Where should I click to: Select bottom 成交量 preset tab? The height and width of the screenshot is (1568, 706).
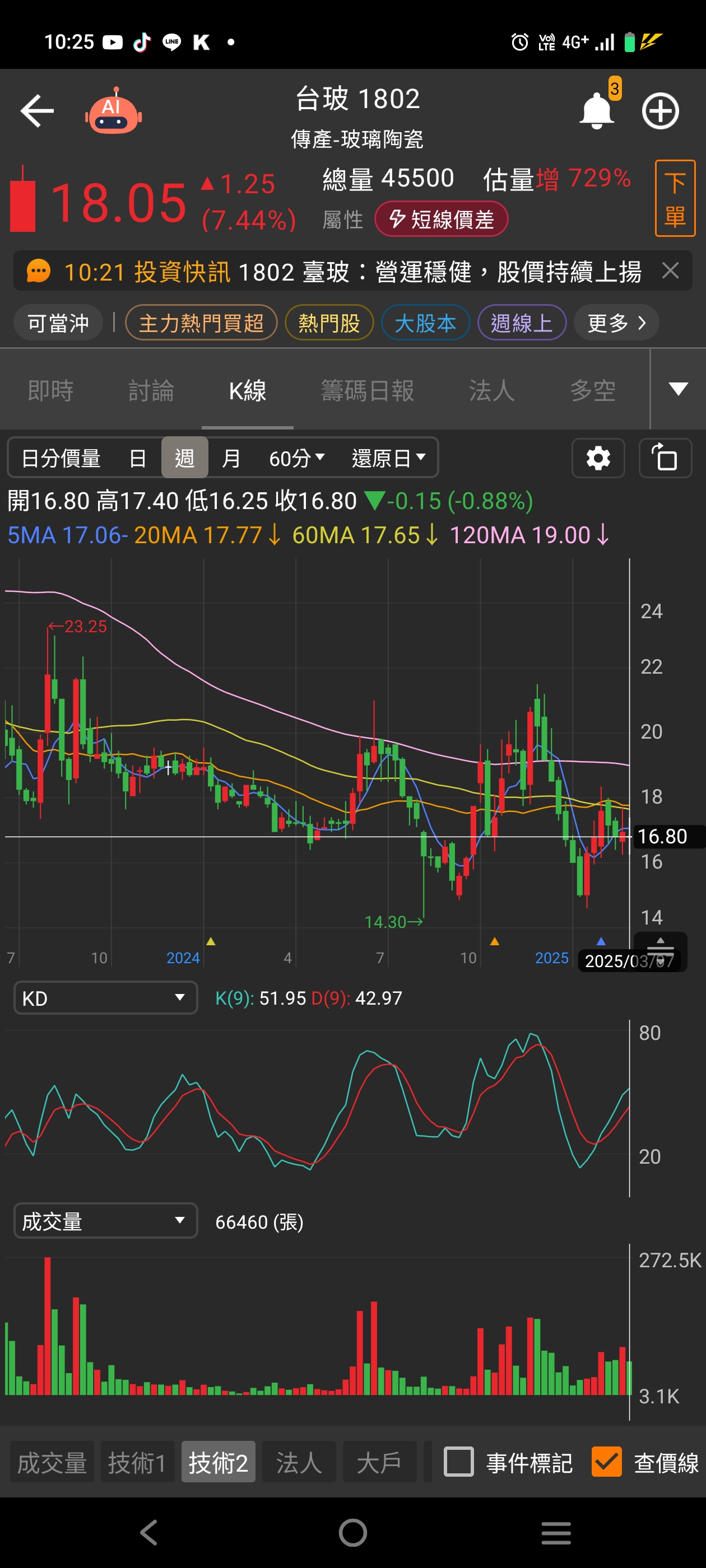pos(52,1462)
